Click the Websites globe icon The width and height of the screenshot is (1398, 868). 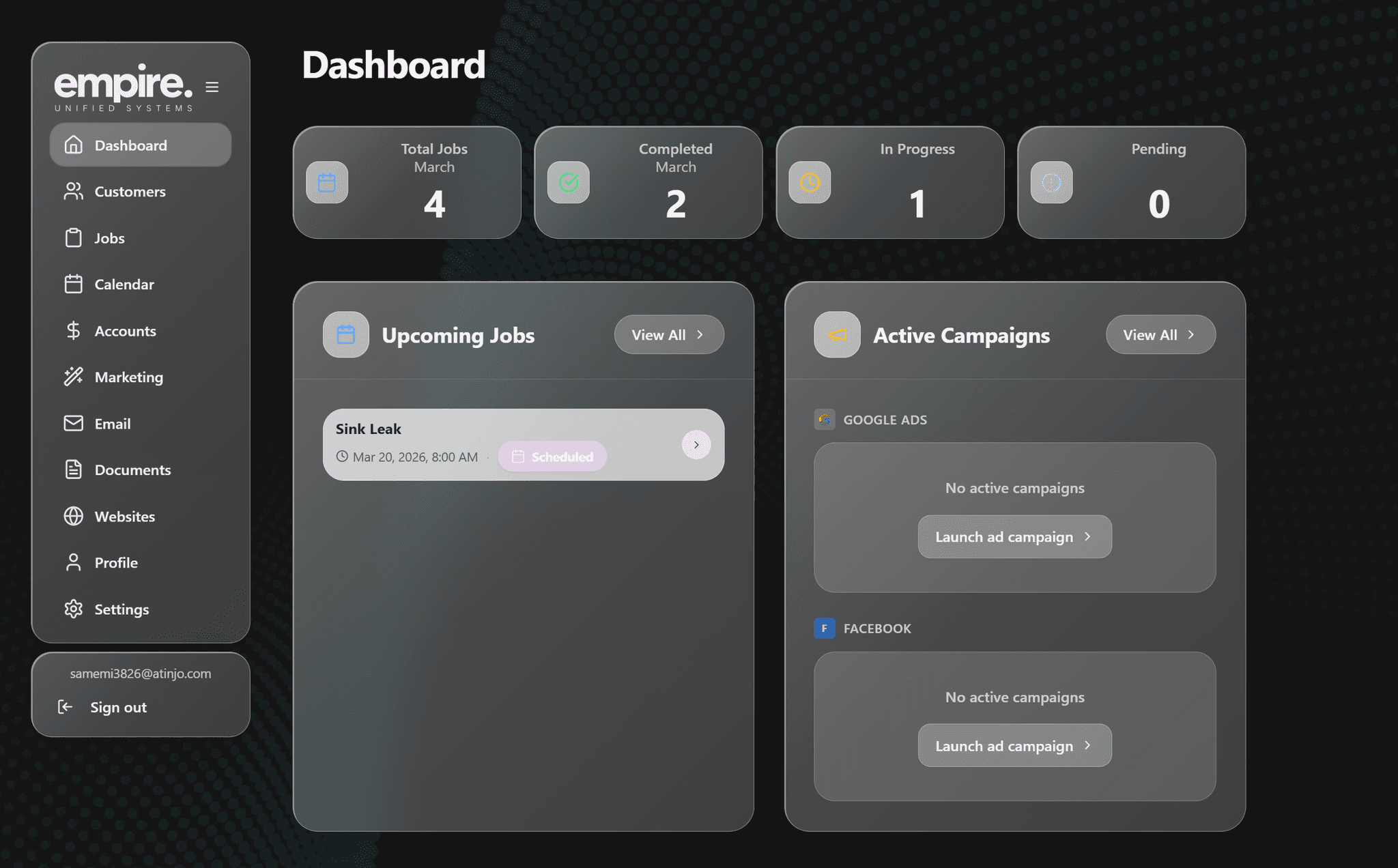[74, 516]
